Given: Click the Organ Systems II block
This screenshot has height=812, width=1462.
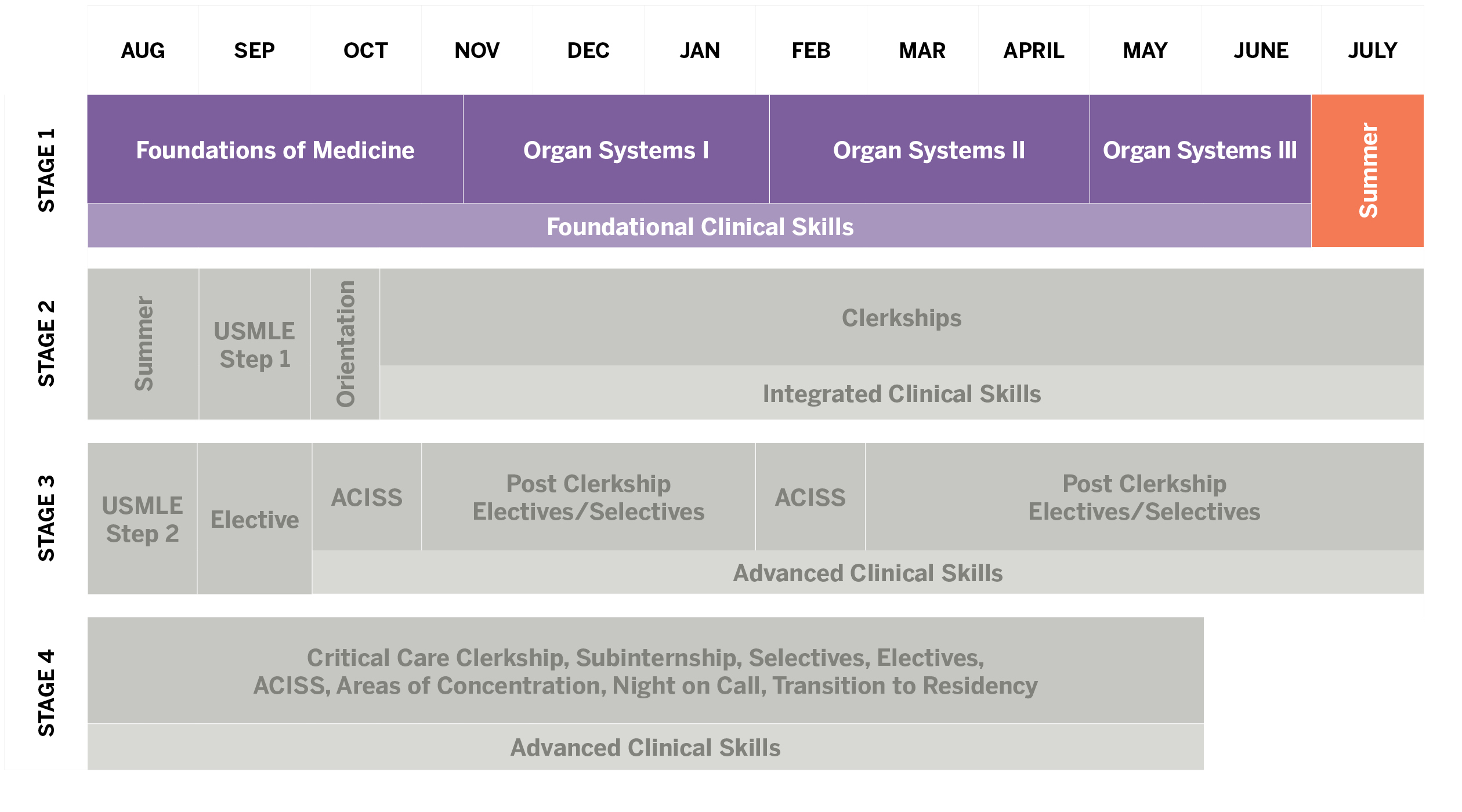Looking at the screenshot, I should [x=929, y=150].
